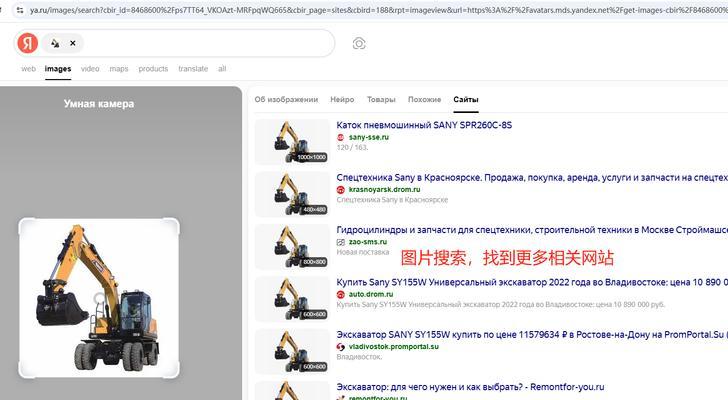Open Каток пневмошинный SANY SPR260C-8S link
The image size is (728, 400).
tap(424, 125)
